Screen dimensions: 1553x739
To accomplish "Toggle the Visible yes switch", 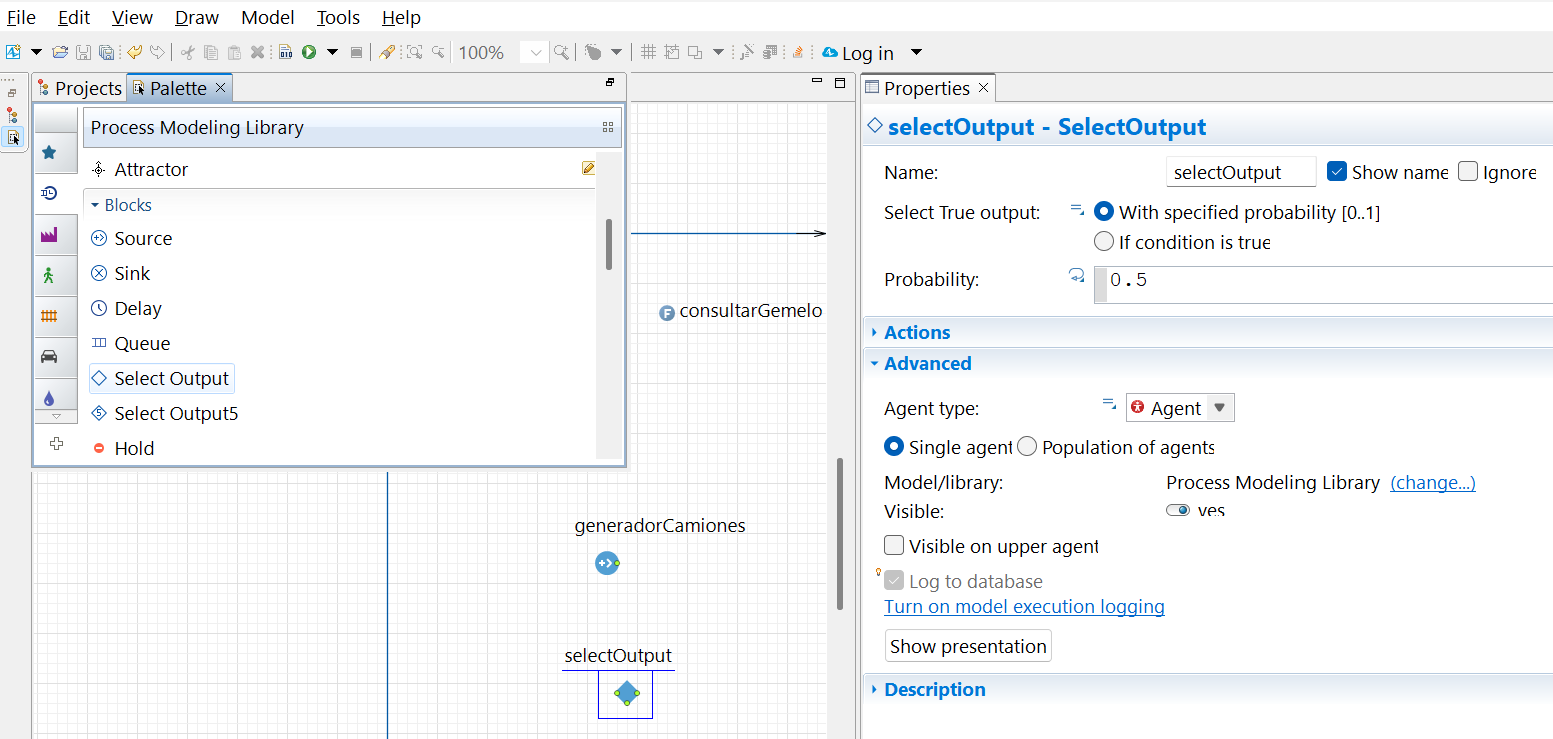I will click(x=1178, y=511).
